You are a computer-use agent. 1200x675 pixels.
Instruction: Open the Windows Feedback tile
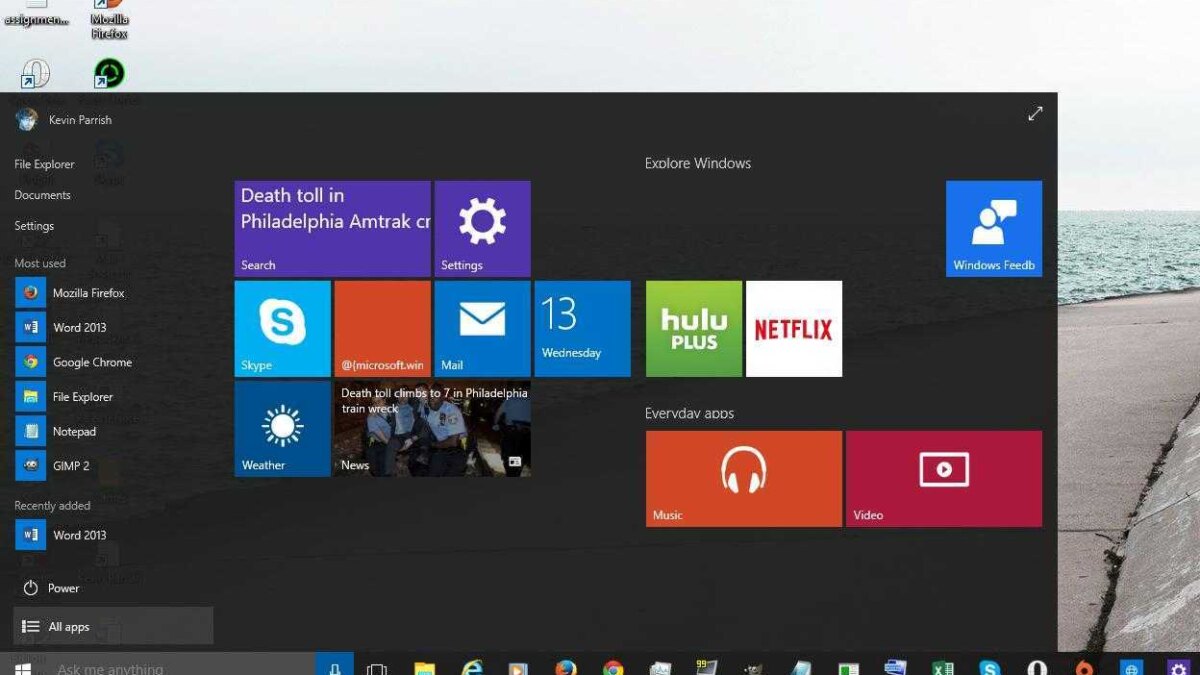click(993, 228)
